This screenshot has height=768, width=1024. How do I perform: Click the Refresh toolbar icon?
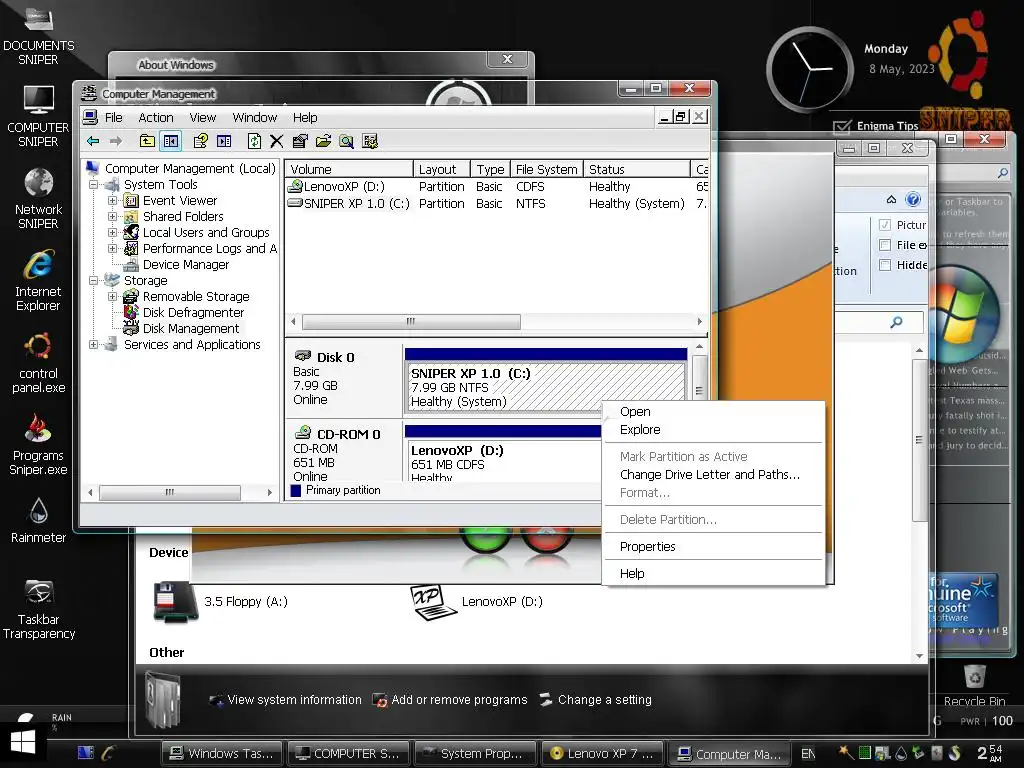click(254, 141)
